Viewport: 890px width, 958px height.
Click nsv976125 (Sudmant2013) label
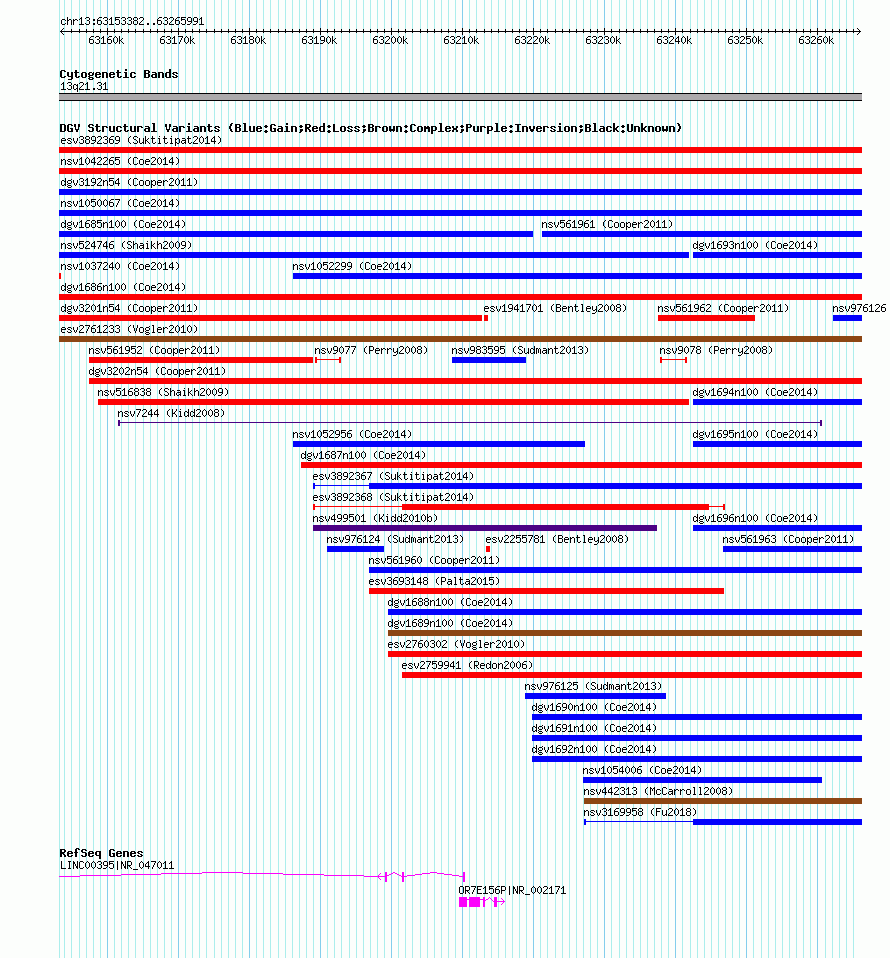click(x=593, y=686)
